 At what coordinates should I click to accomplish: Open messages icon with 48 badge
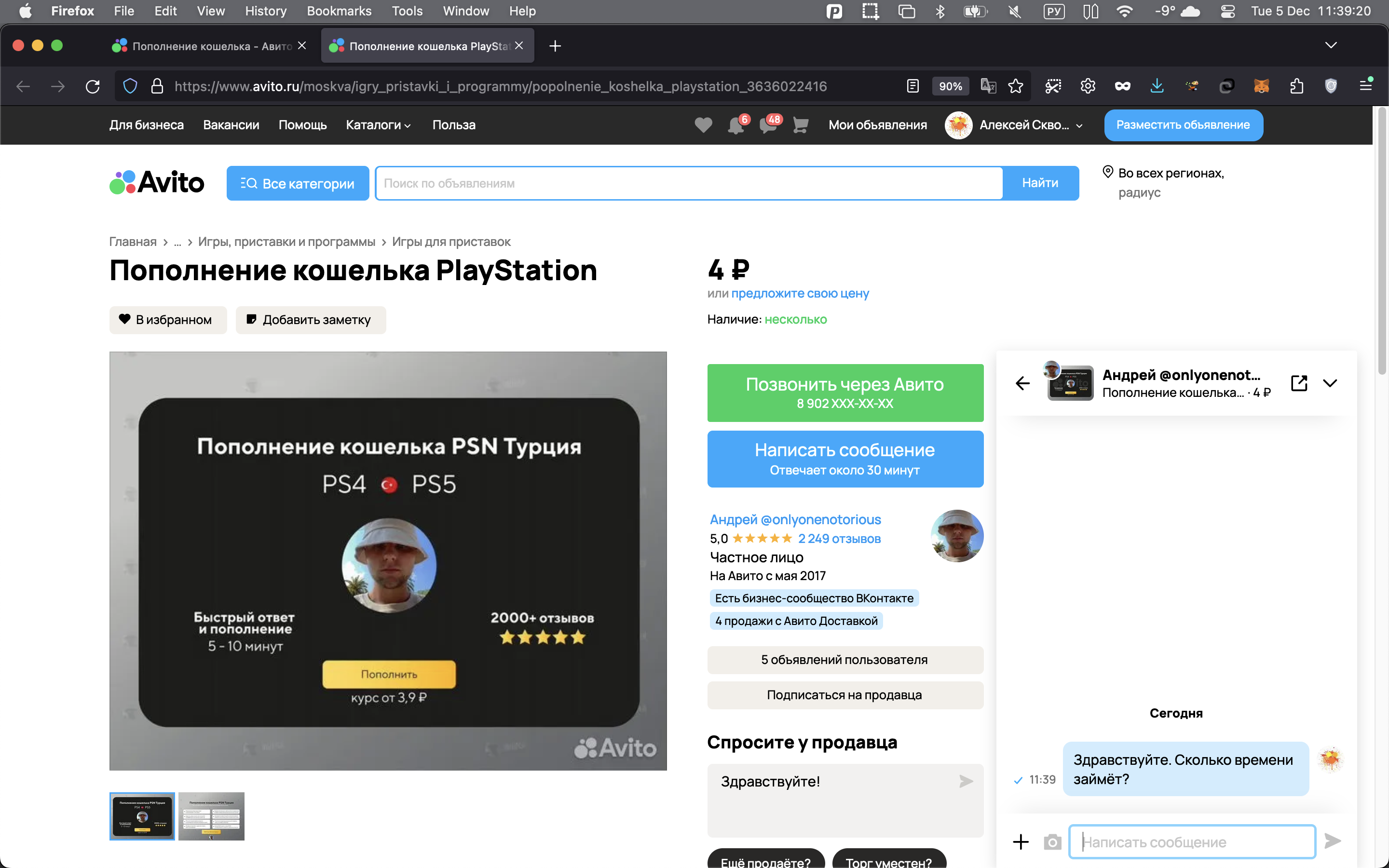768,124
